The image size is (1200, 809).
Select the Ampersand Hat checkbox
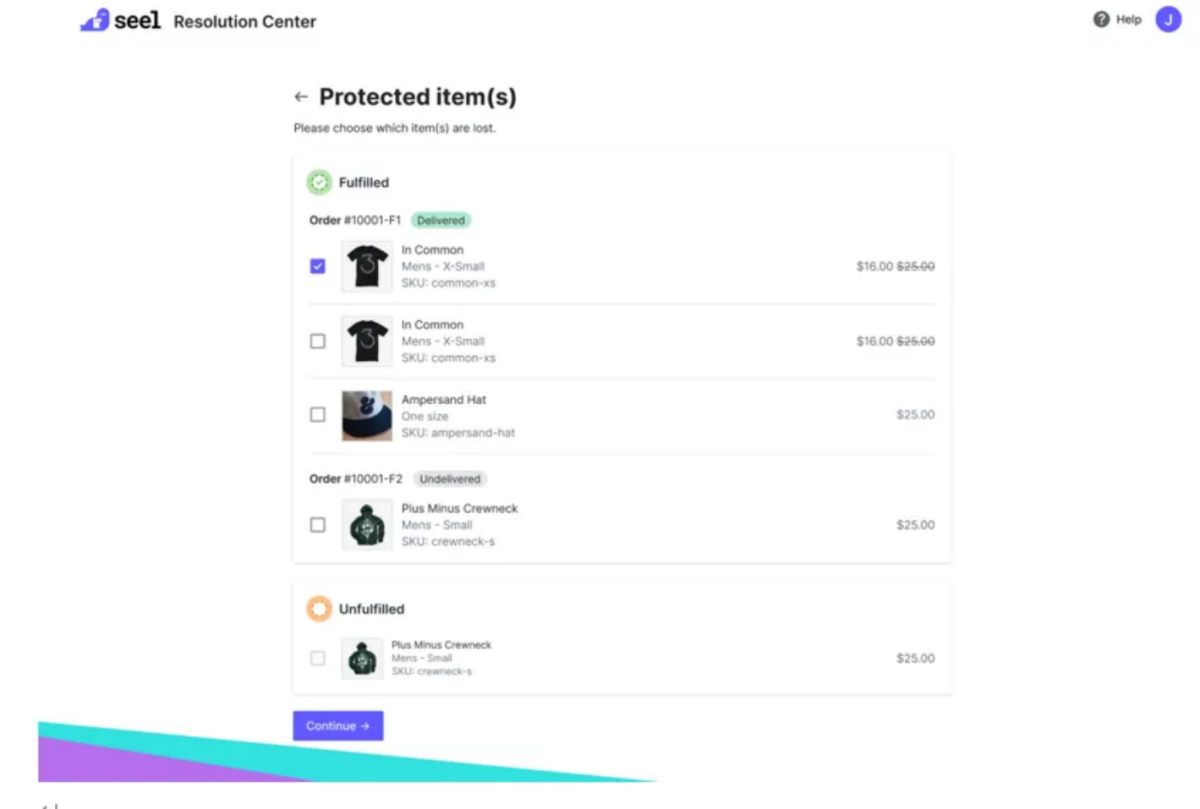tap(318, 414)
